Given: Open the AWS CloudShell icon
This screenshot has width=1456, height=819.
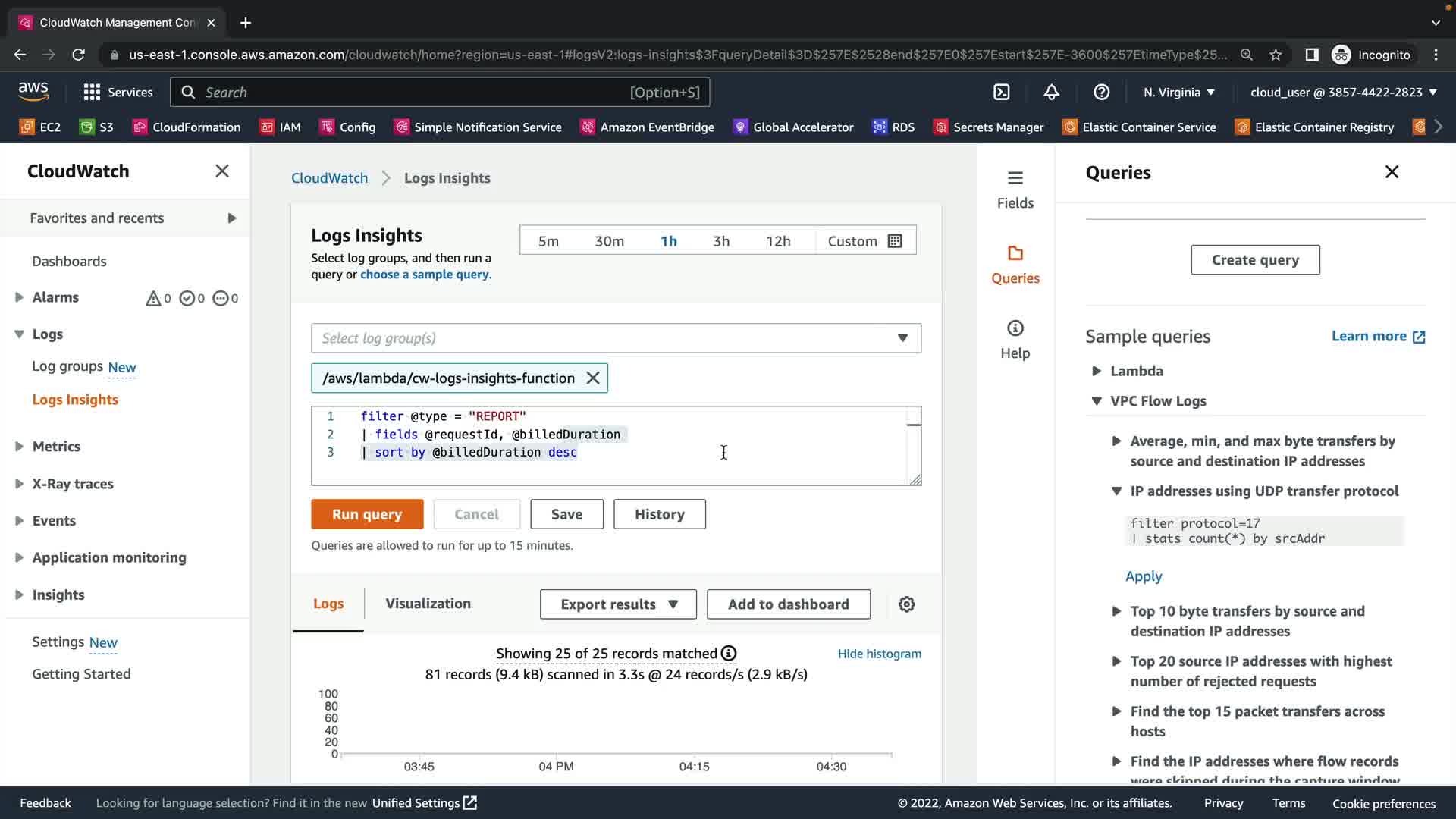Looking at the screenshot, I should (x=1002, y=92).
